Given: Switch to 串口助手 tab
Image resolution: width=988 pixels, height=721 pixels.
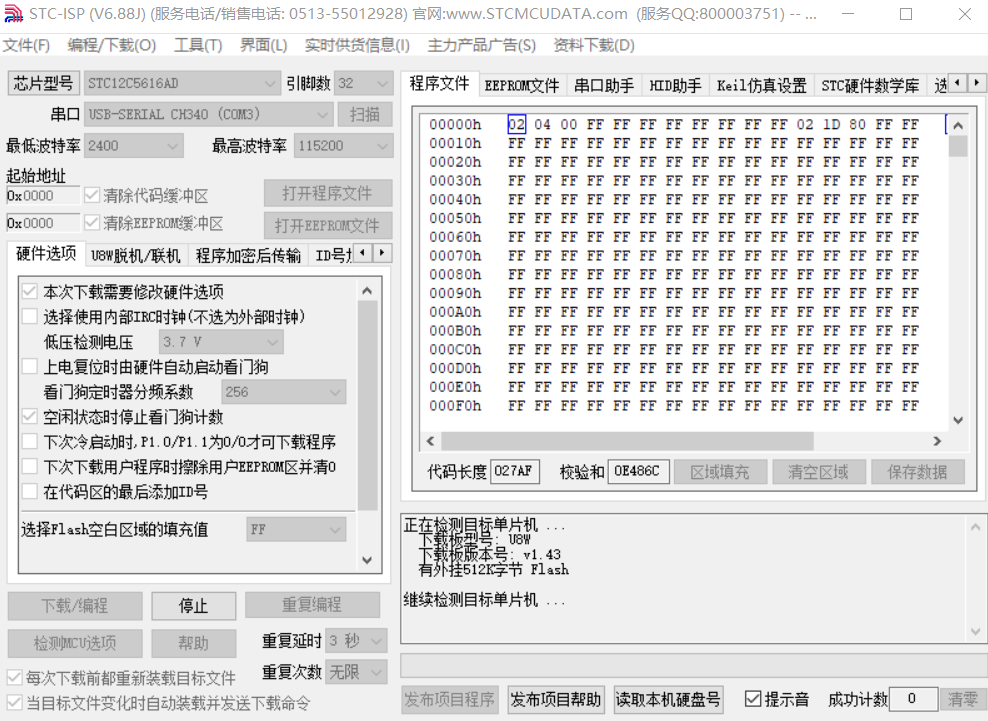Looking at the screenshot, I should click(604, 86).
